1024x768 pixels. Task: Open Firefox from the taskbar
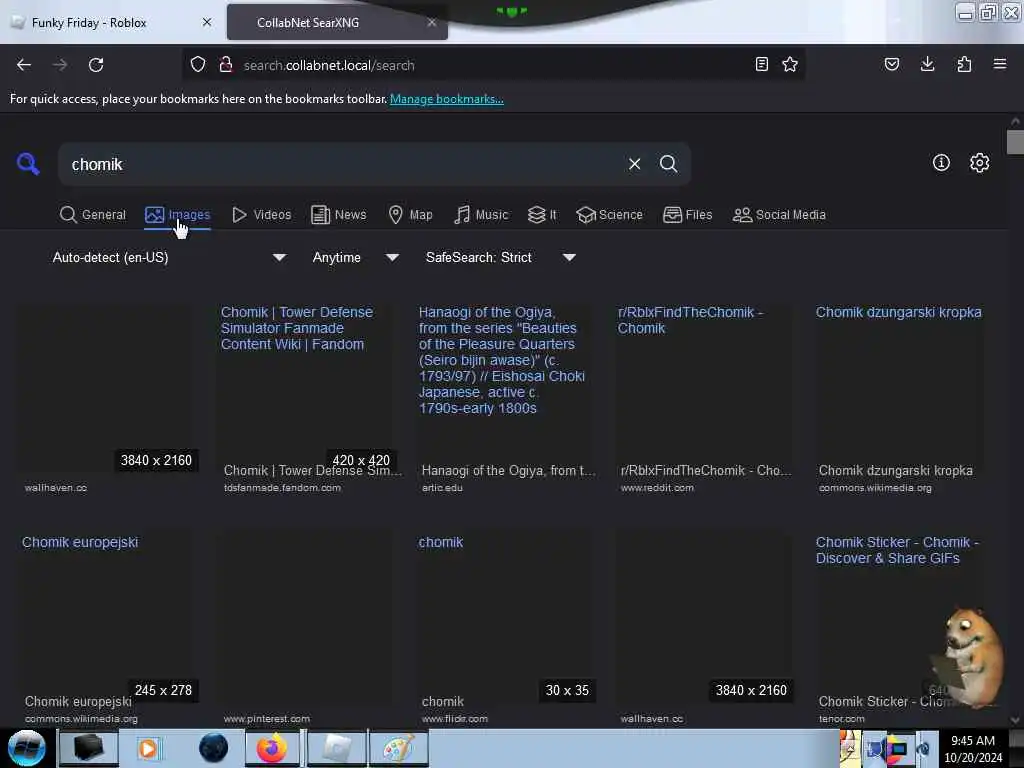[x=272, y=748]
